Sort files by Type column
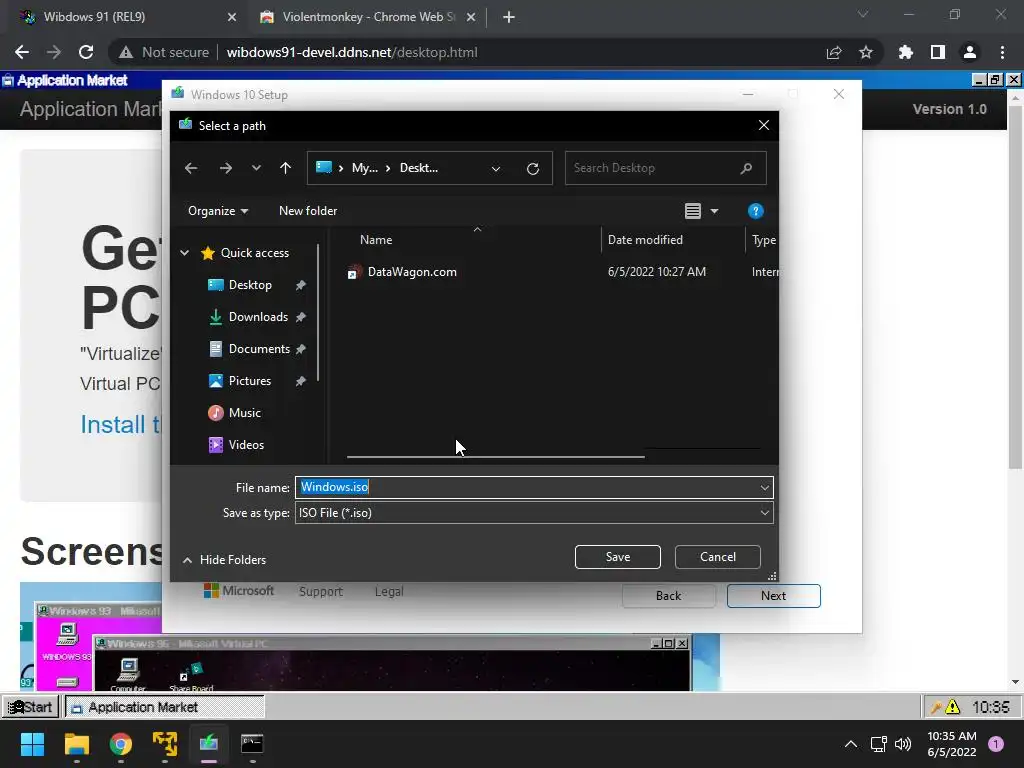 coord(763,240)
